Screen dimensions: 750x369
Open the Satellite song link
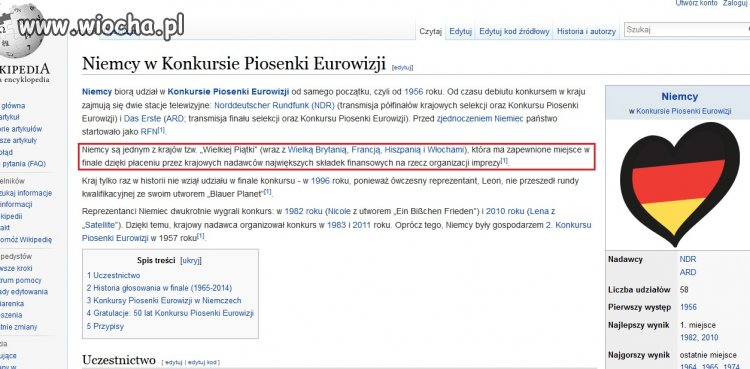coord(99,224)
